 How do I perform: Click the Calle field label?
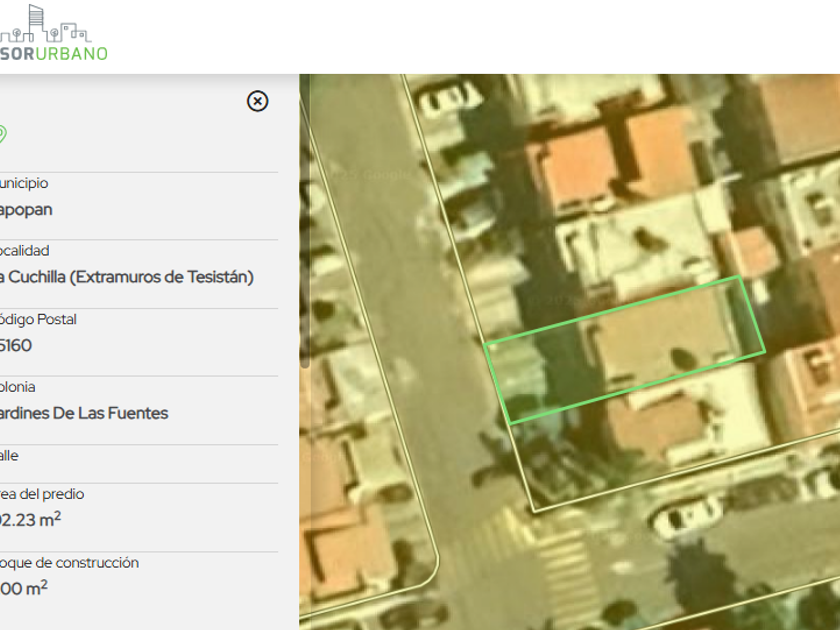(x=9, y=456)
